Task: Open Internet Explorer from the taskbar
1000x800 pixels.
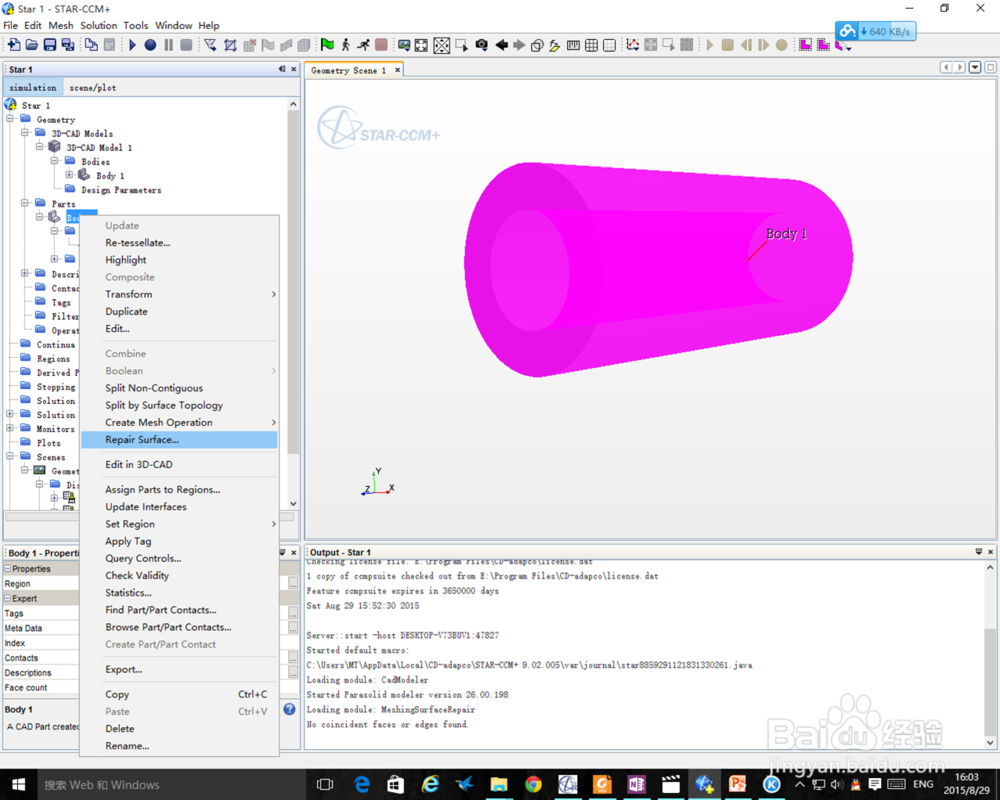Action: click(x=430, y=784)
